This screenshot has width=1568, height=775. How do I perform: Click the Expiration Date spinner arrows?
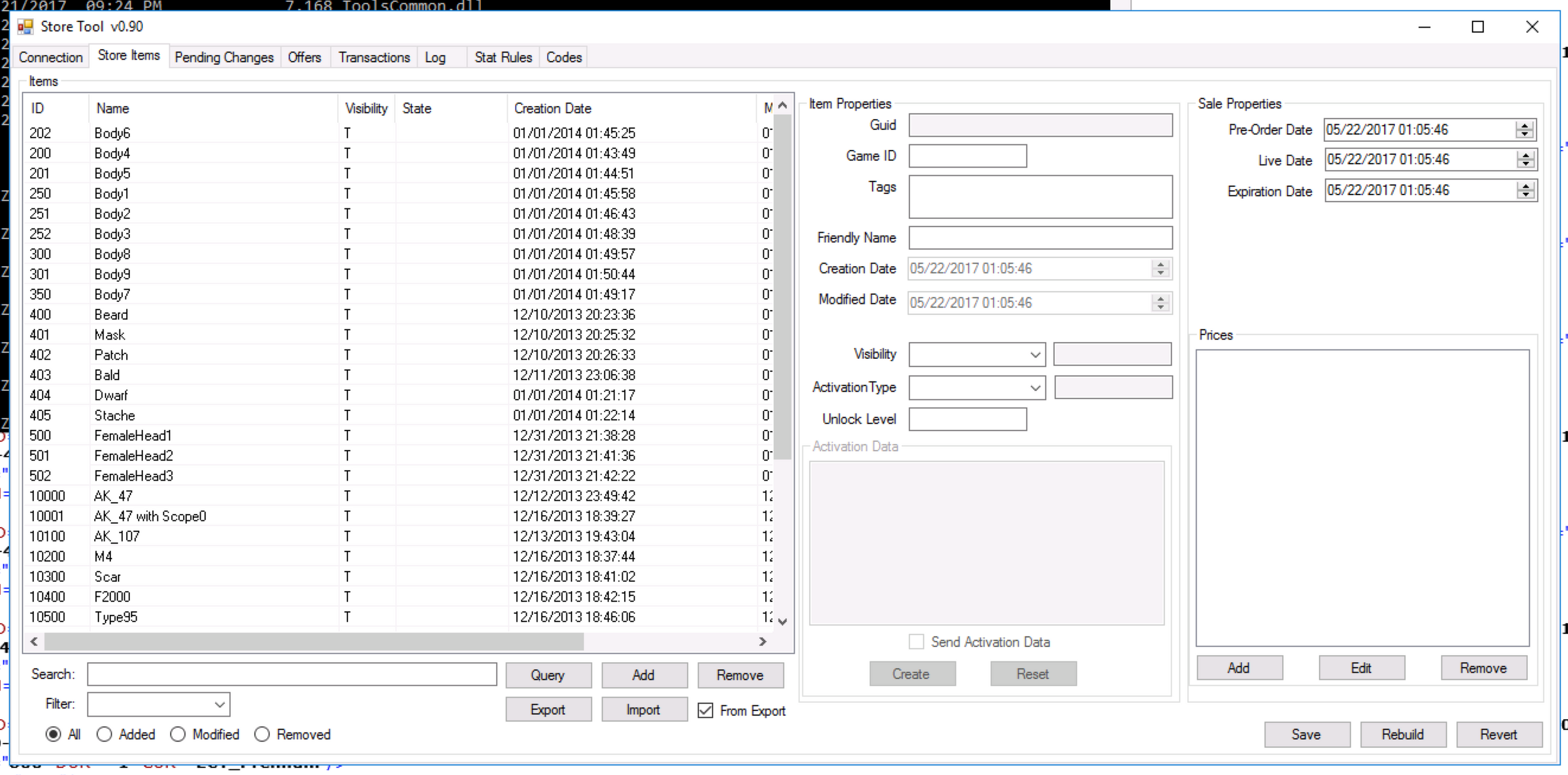point(1526,190)
